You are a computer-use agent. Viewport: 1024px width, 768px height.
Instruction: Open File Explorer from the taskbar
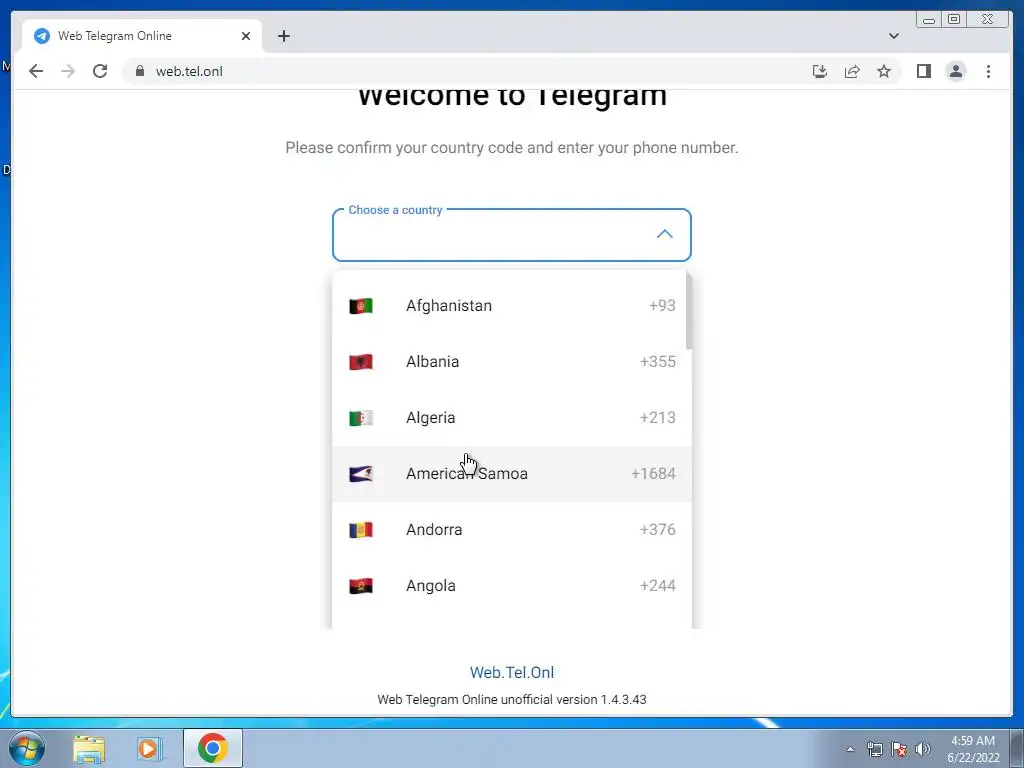[x=89, y=748]
